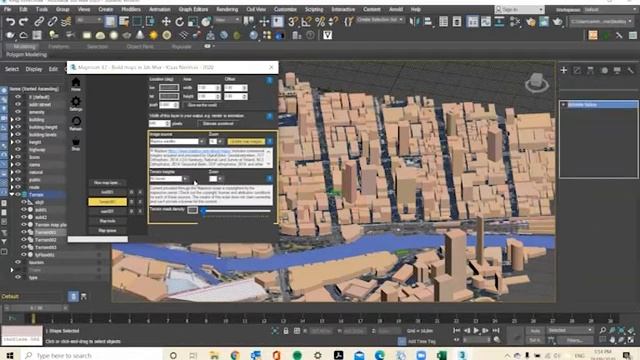This screenshot has width=640, height=360.
Task: Expand the 'building' layer arrow
Action: (12, 120)
